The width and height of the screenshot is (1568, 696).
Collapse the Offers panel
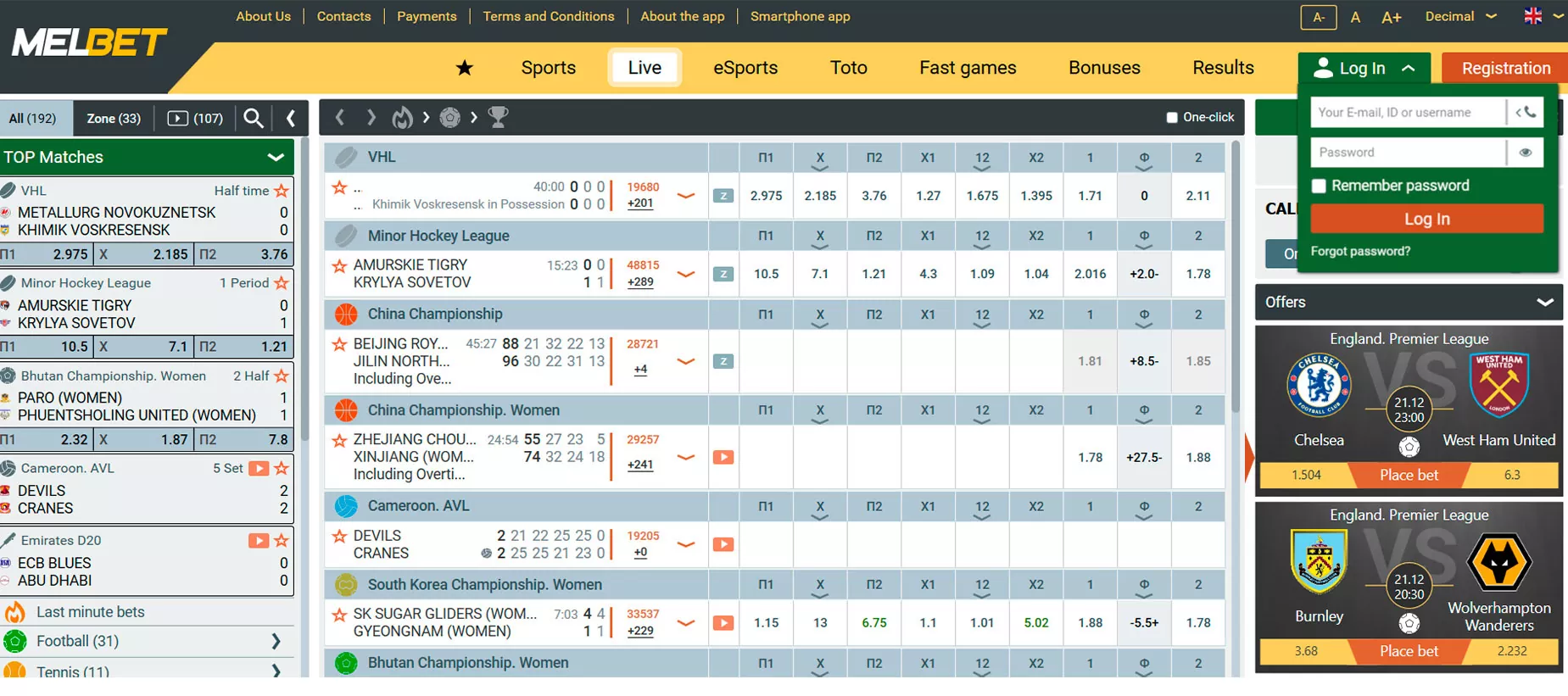click(1545, 302)
